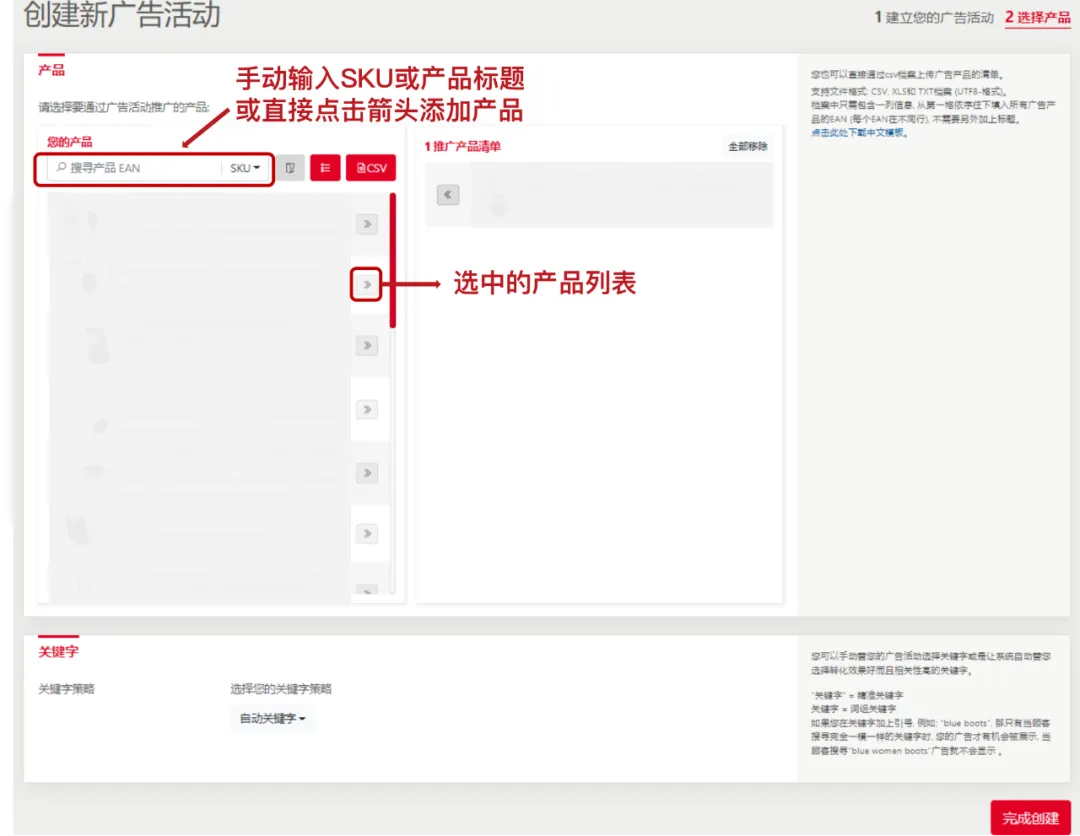1080x836 pixels.
Task: Add the first product using its double-arrow button
Action: coord(367,224)
